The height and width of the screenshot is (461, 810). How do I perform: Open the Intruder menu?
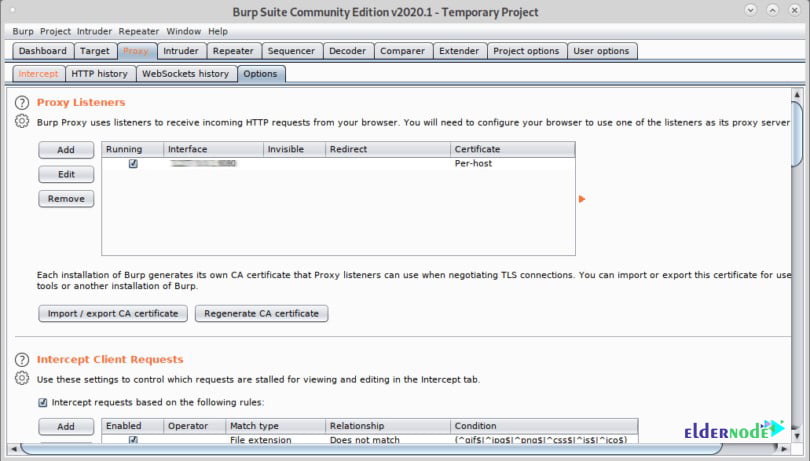[94, 32]
